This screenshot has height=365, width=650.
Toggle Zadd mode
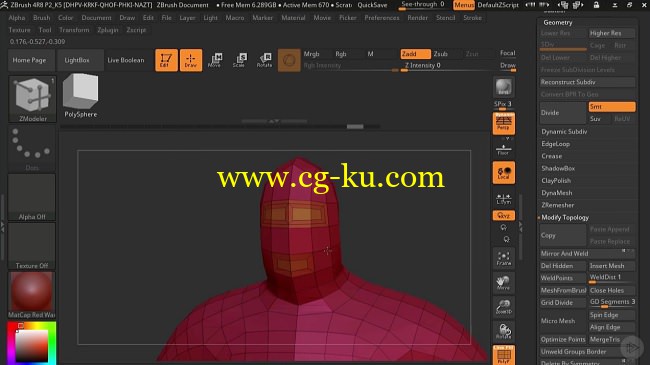tap(415, 54)
